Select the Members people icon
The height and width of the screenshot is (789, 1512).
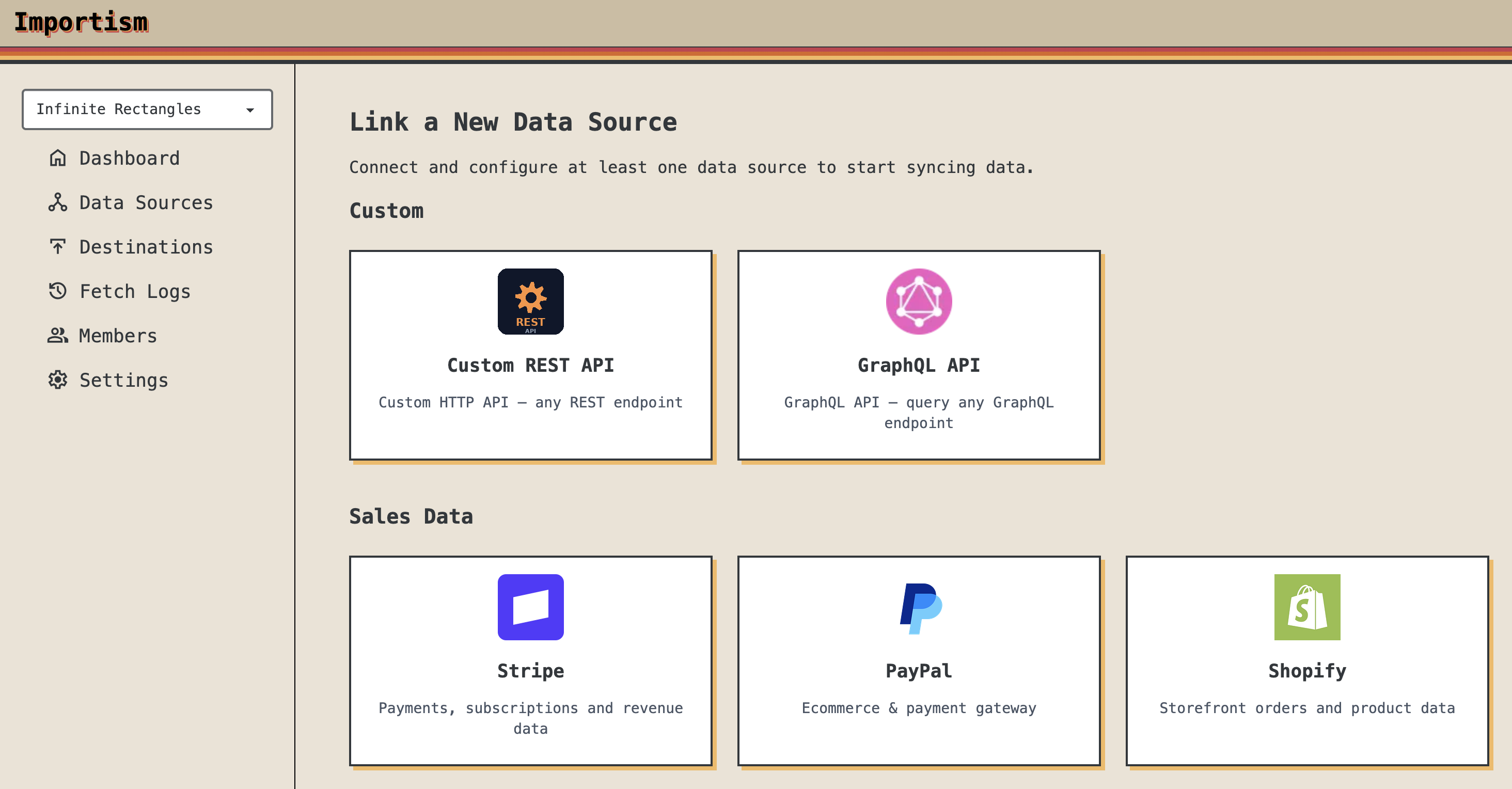coord(57,335)
